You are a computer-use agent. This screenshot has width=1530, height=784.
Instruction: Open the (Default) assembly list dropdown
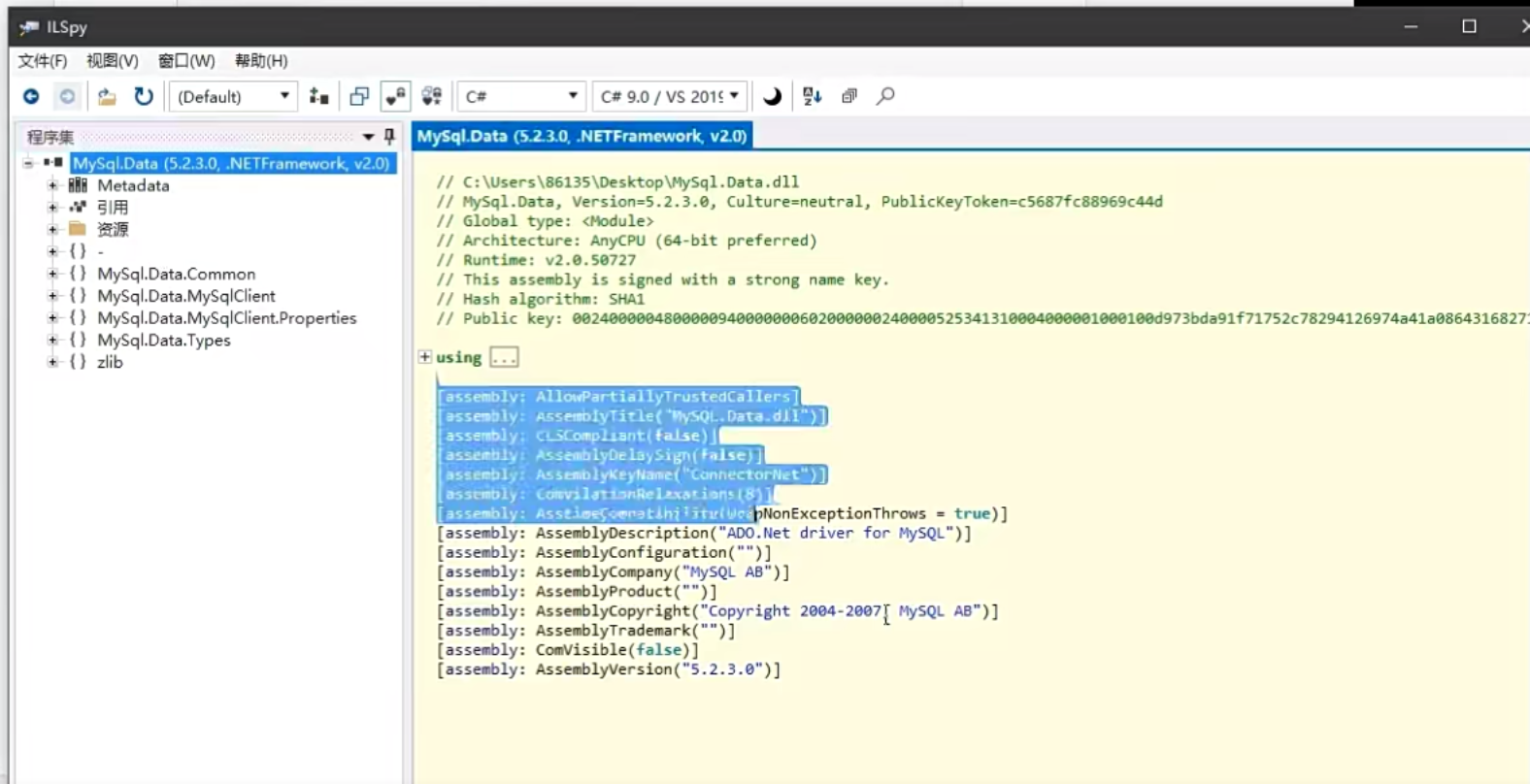pyautogui.click(x=233, y=96)
